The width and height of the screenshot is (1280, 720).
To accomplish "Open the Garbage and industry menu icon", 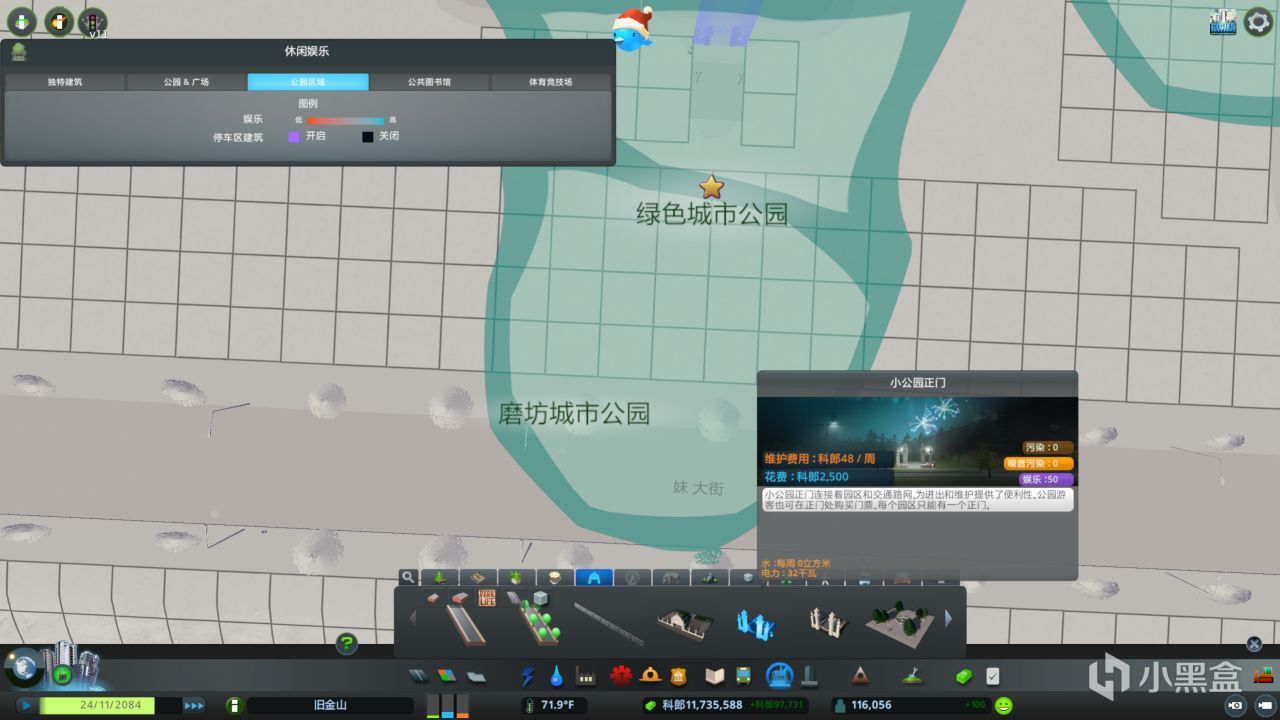I will (586, 677).
